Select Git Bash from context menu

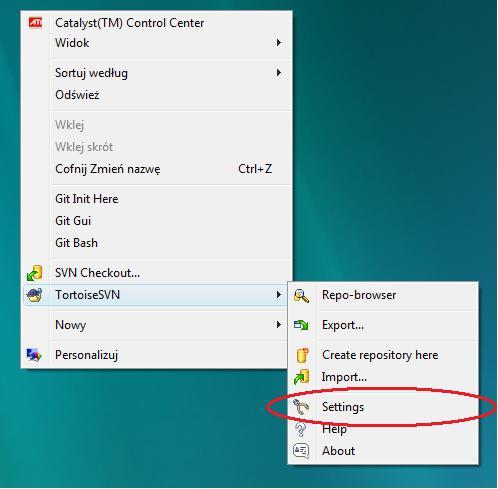click(76, 243)
